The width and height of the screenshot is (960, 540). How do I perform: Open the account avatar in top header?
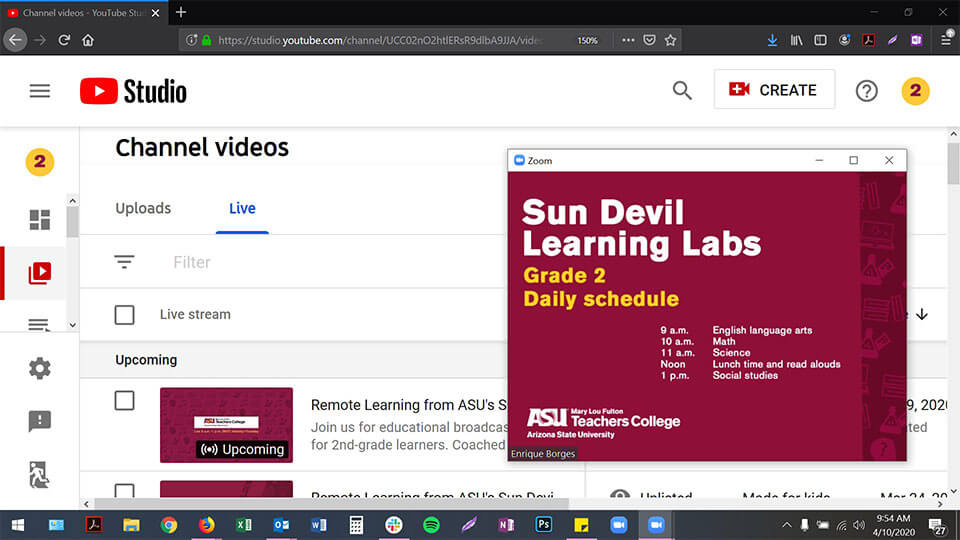(915, 91)
